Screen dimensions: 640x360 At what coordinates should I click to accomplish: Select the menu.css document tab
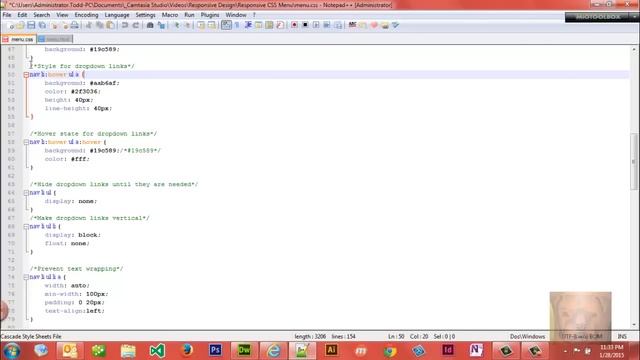pos(18,39)
